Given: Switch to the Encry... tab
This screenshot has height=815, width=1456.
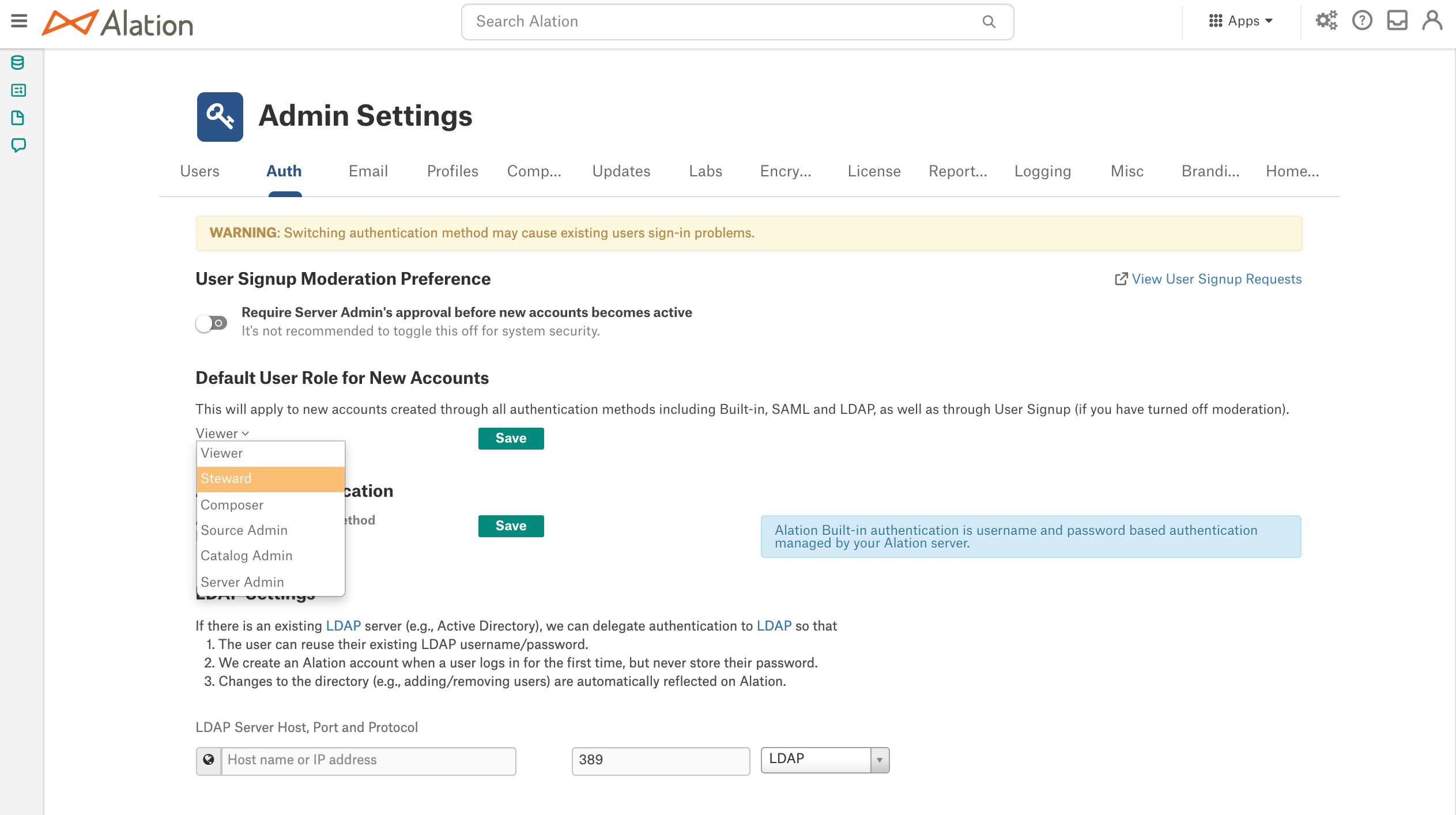Looking at the screenshot, I should (x=786, y=171).
